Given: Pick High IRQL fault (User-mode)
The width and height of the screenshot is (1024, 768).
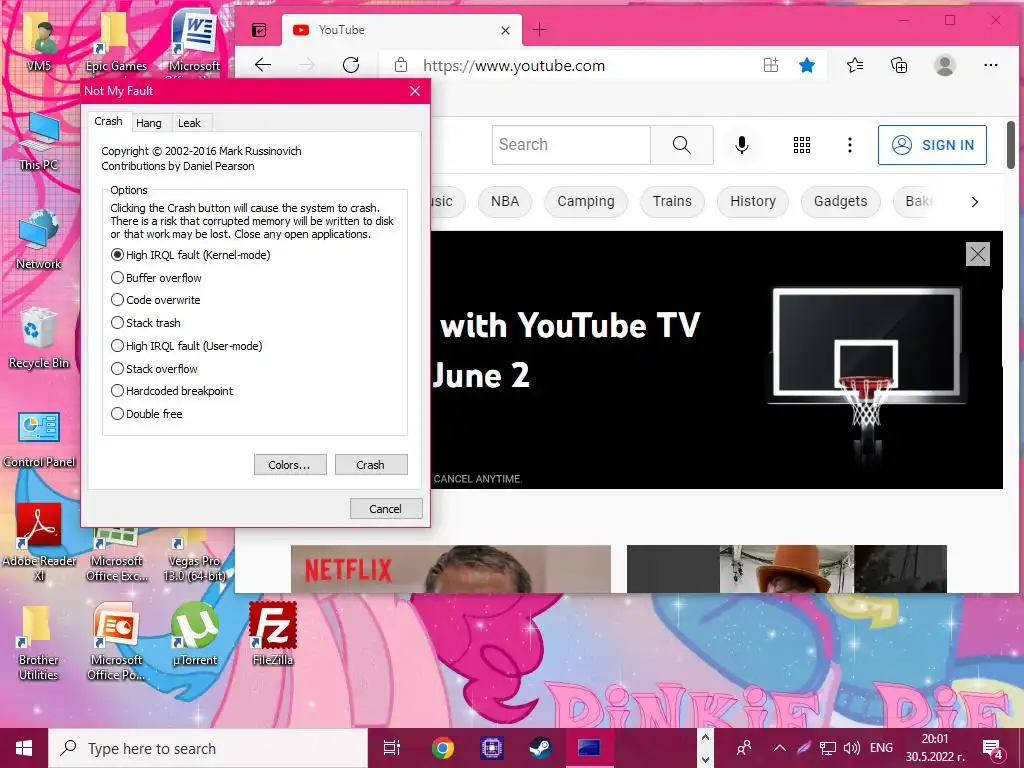Looking at the screenshot, I should pos(187,345).
